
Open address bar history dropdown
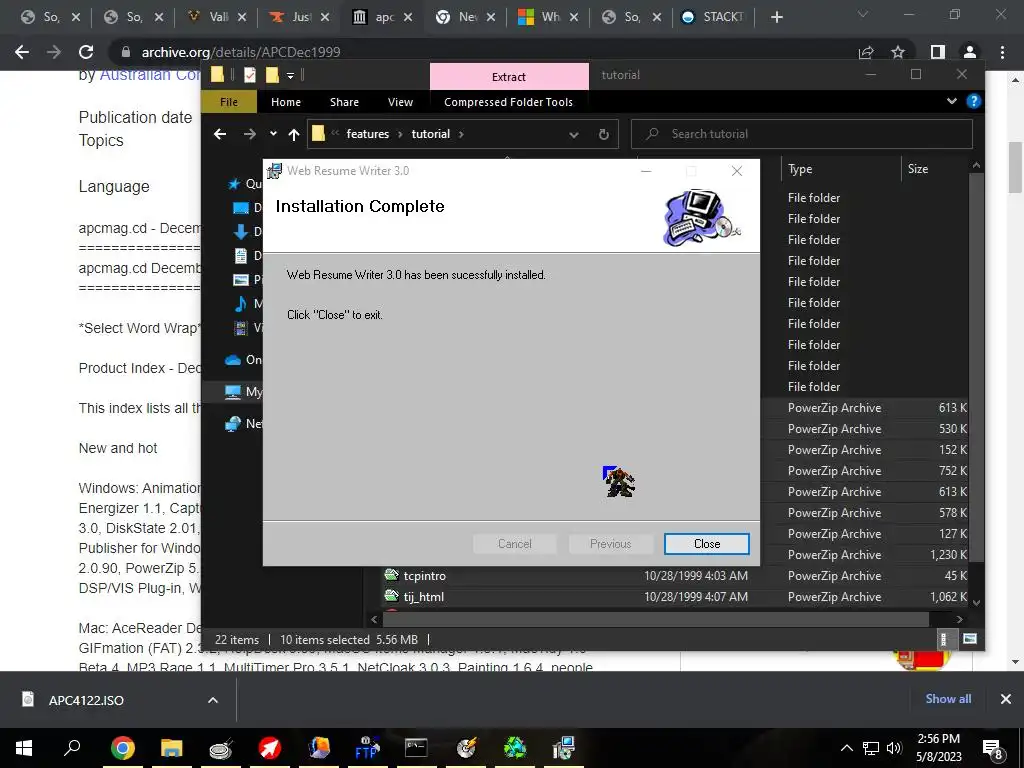pos(573,135)
